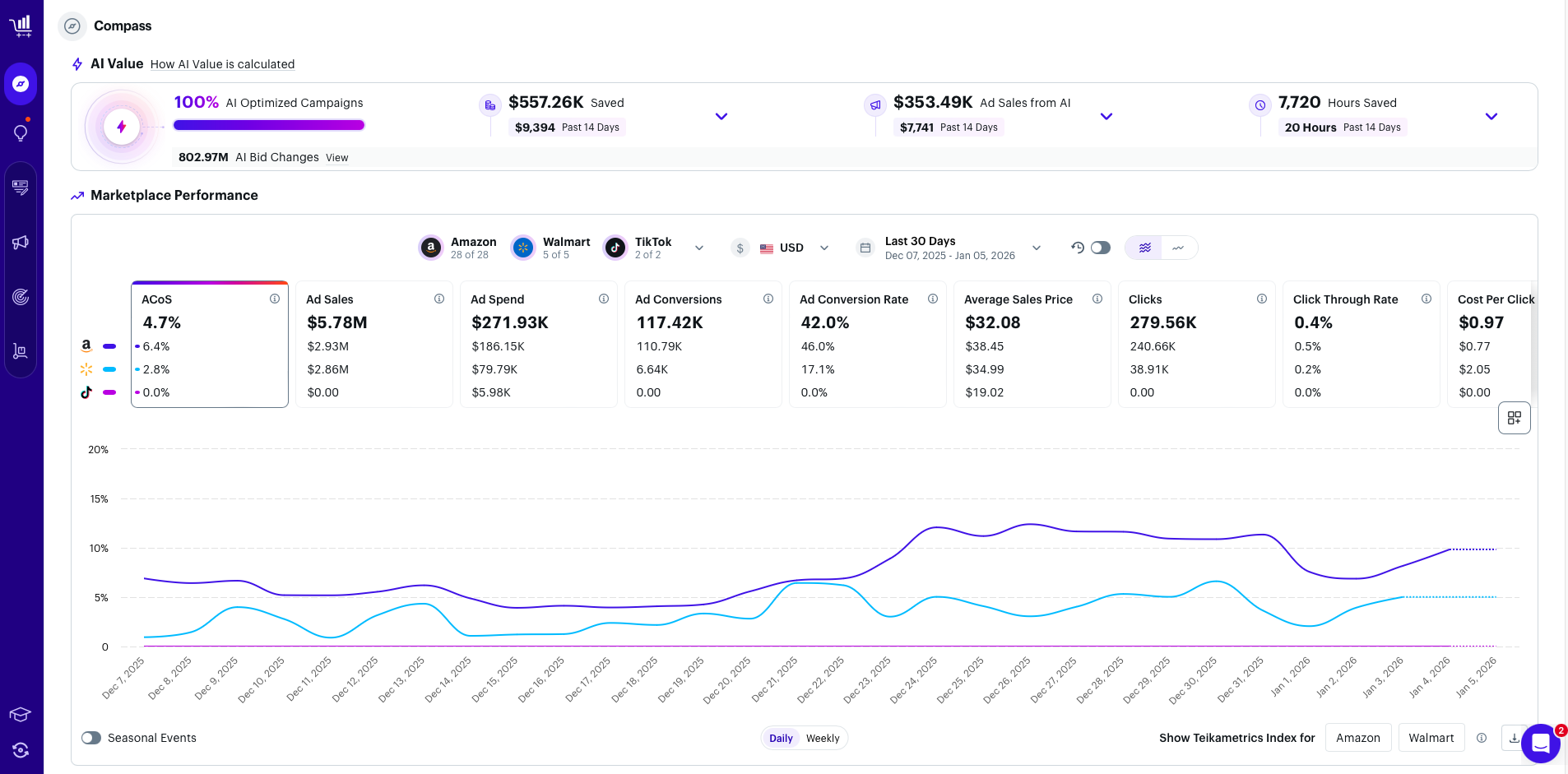Open the flask experiments icon in sidebar

click(x=21, y=351)
